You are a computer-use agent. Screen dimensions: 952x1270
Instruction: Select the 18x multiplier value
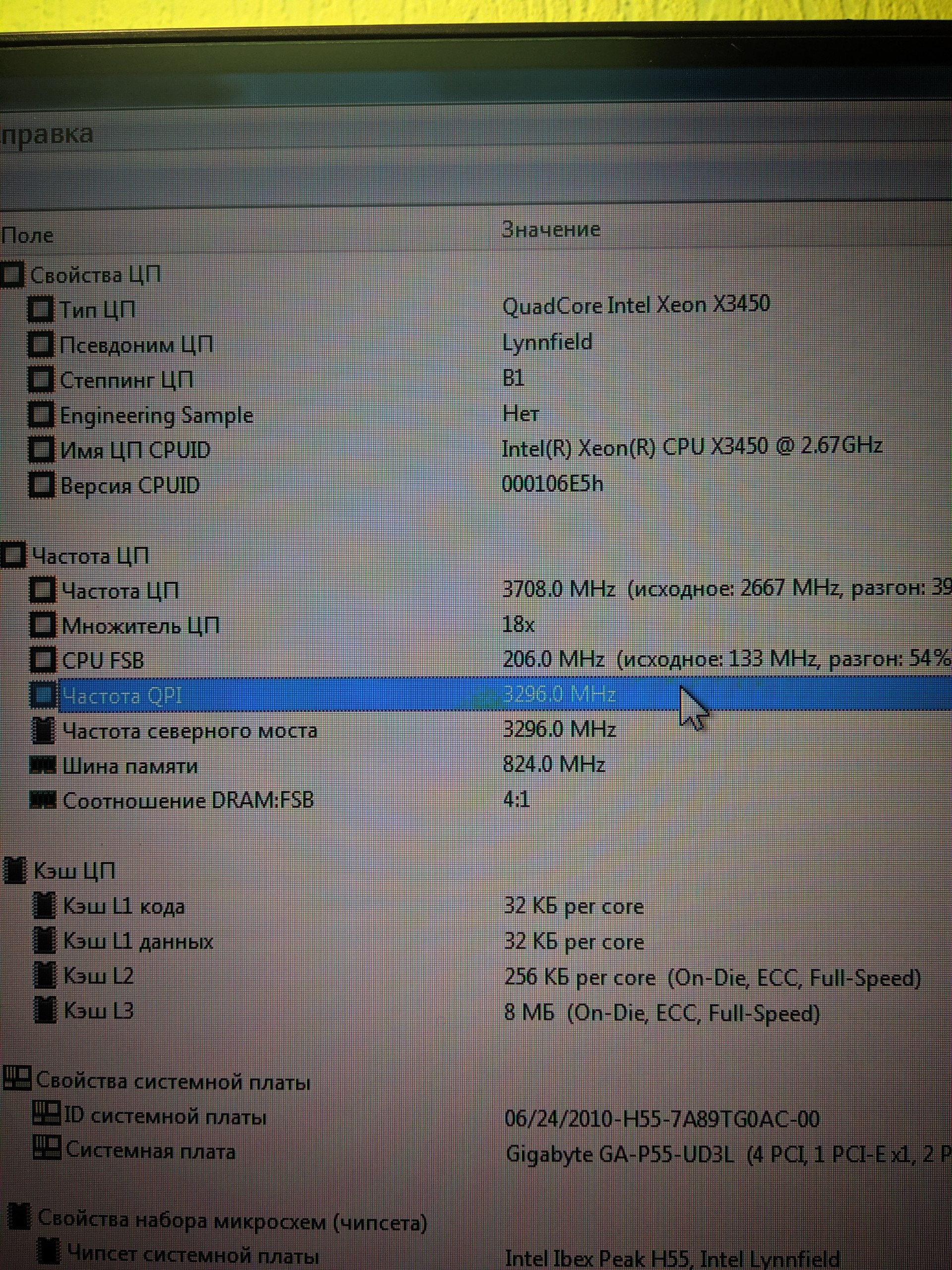pyautogui.click(x=518, y=624)
